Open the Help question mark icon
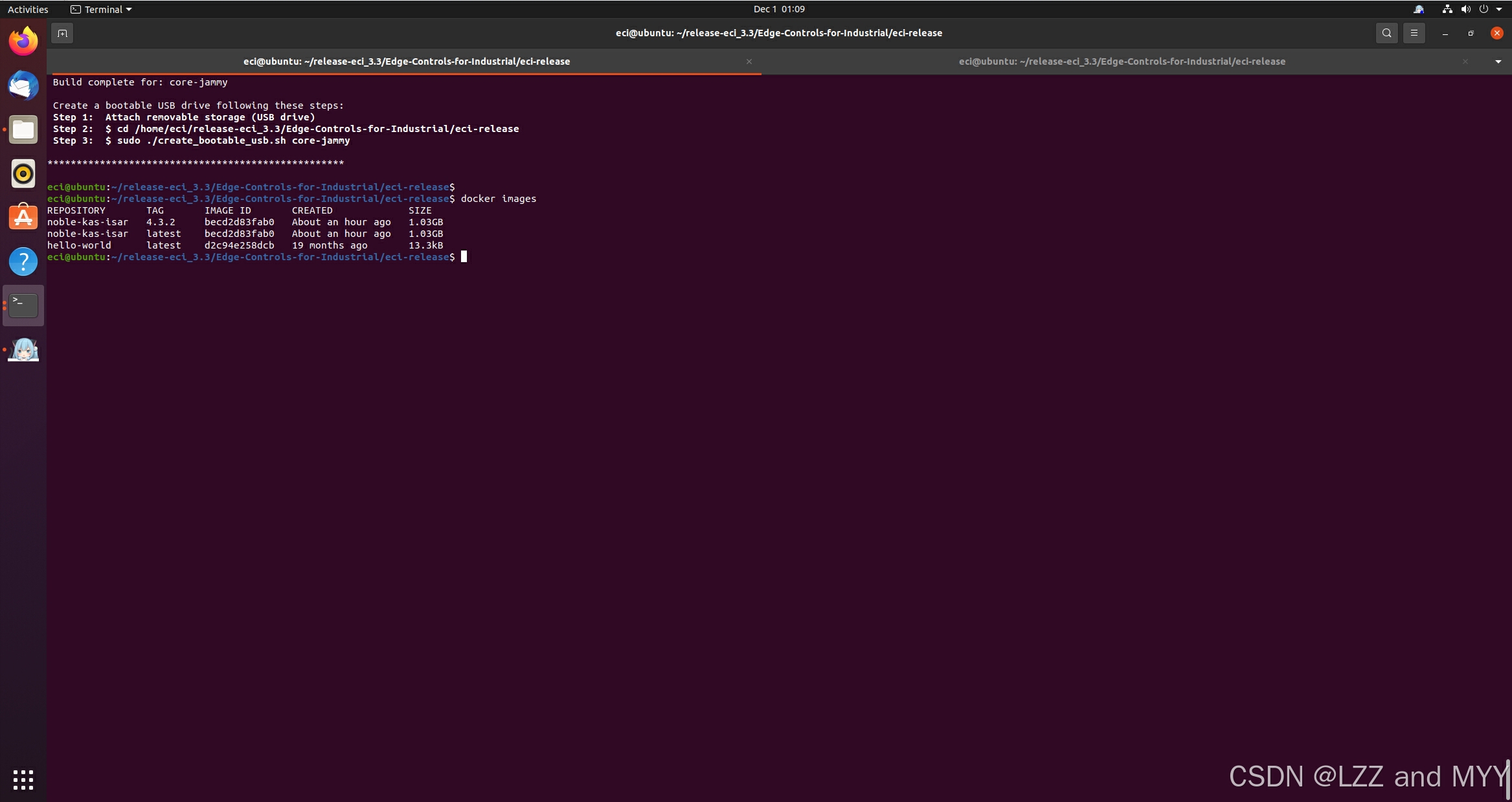Image resolution: width=1512 pixels, height=802 pixels. point(23,262)
